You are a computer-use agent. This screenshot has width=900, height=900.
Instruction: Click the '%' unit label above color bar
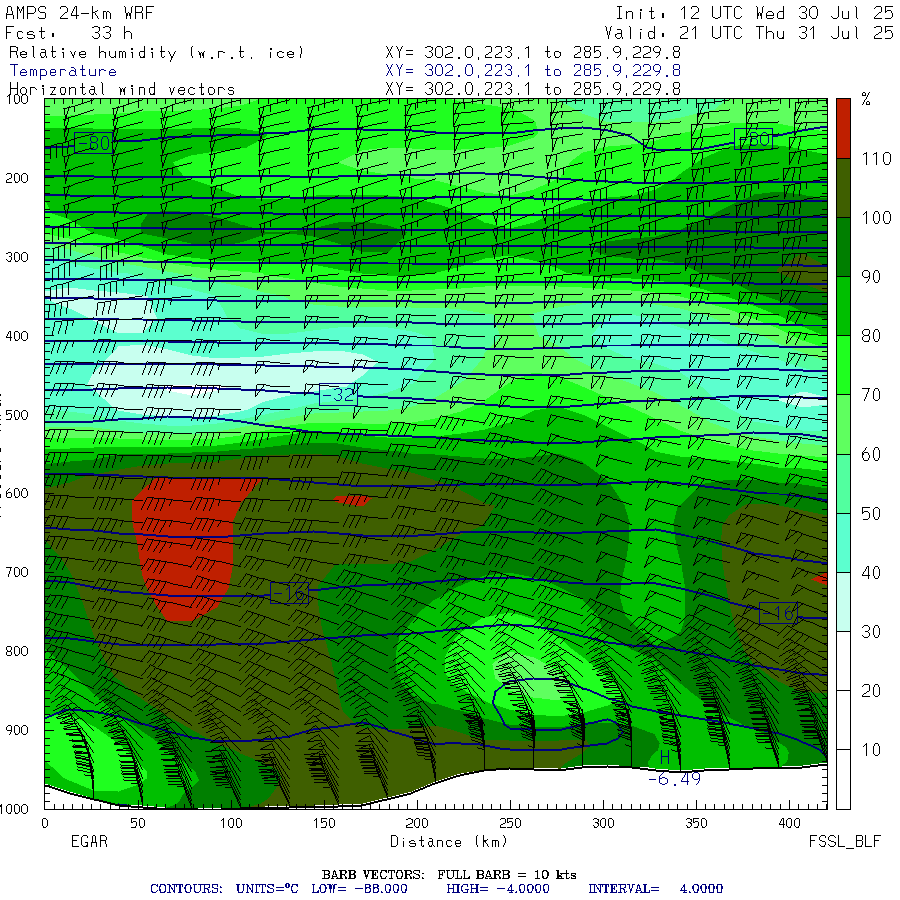point(866,99)
